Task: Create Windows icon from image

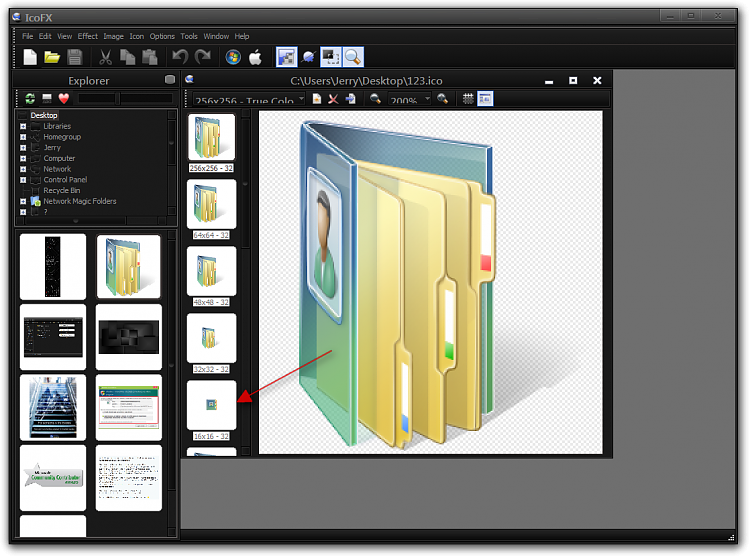Action: [233, 57]
